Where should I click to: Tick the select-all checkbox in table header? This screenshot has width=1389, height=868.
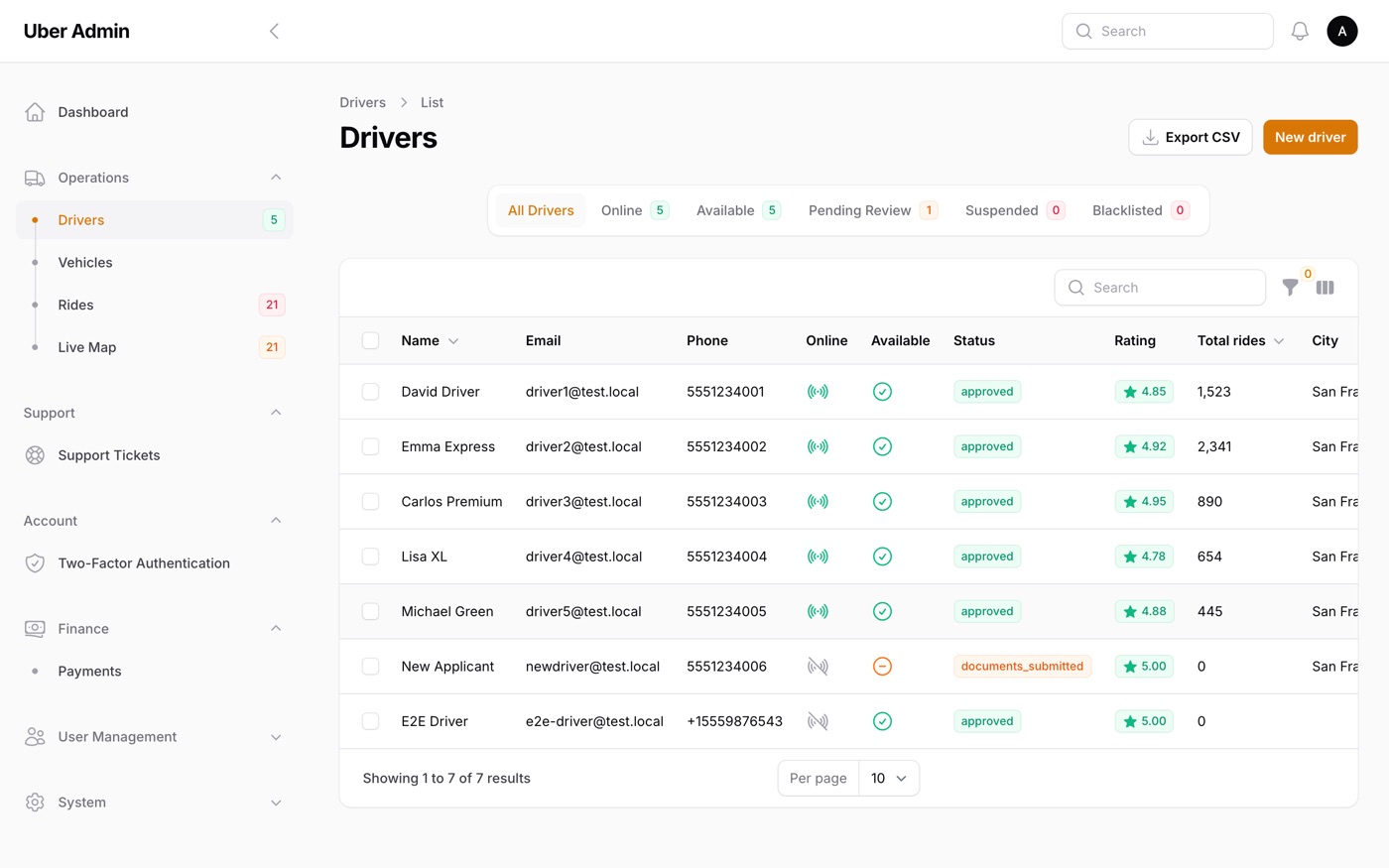[x=370, y=340]
